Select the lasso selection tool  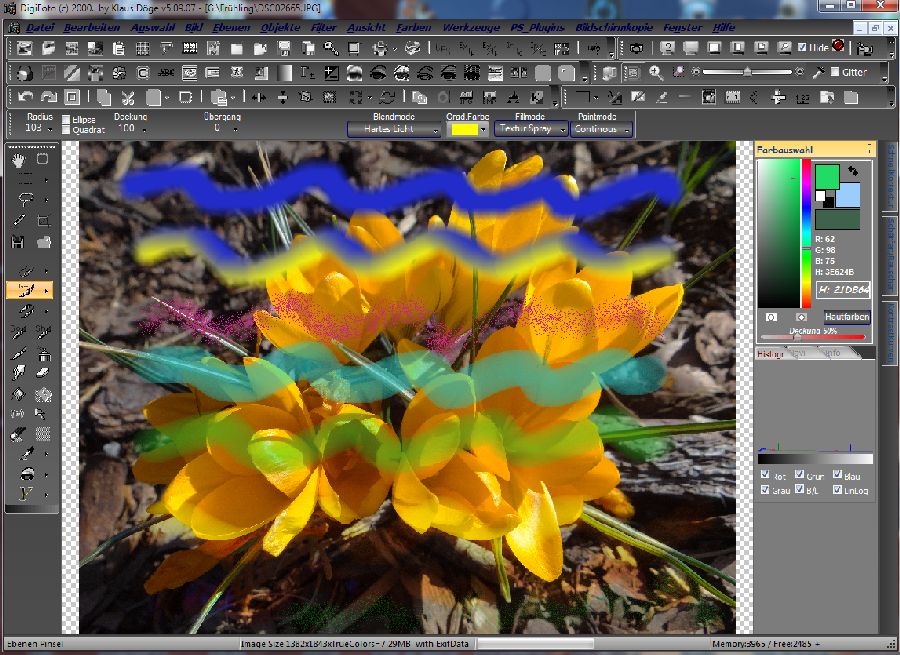[19, 198]
